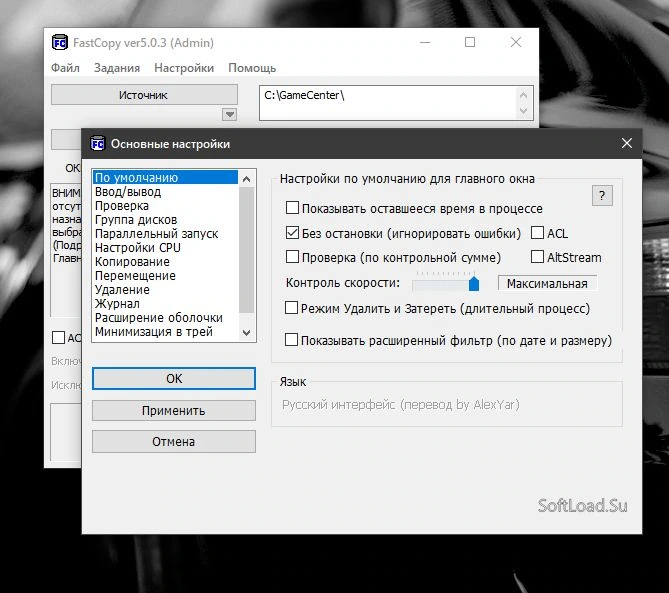This screenshot has width=669, height=593.
Task: Click the Максимальная speed label box
Action: (x=547, y=283)
